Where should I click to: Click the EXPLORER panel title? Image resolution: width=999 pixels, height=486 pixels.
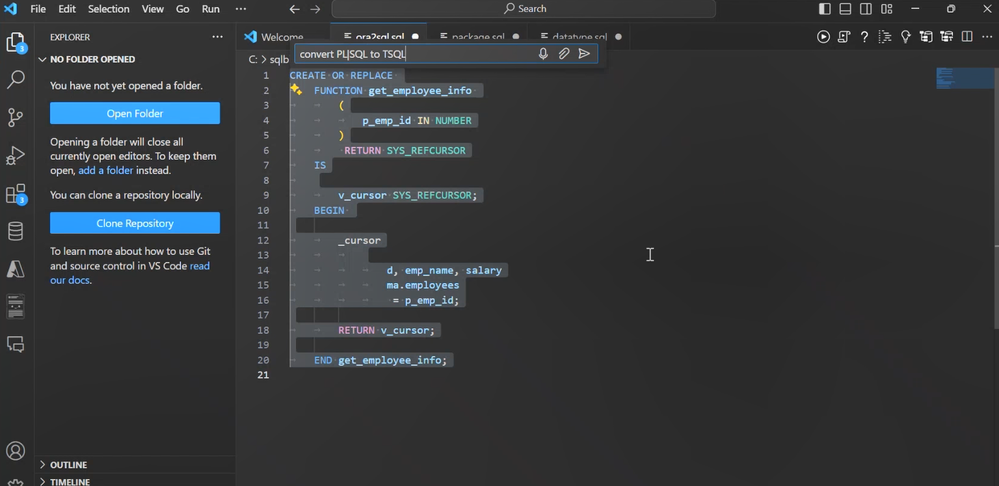[70, 37]
